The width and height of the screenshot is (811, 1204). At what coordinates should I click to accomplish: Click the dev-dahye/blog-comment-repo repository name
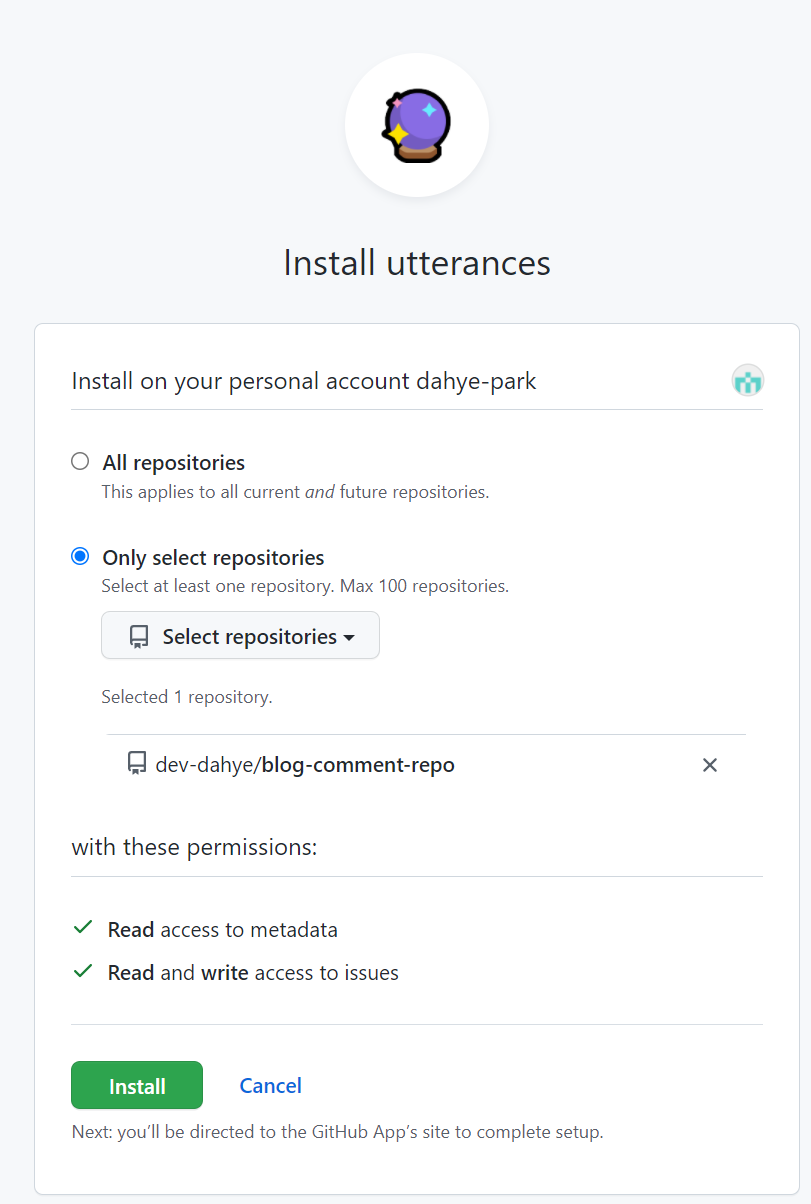coord(305,765)
